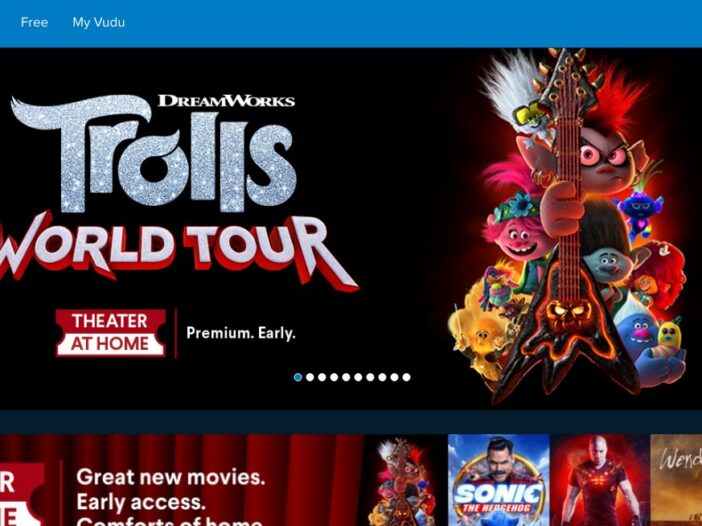
Task: Select the eighth carousel dot
Action: click(382, 377)
